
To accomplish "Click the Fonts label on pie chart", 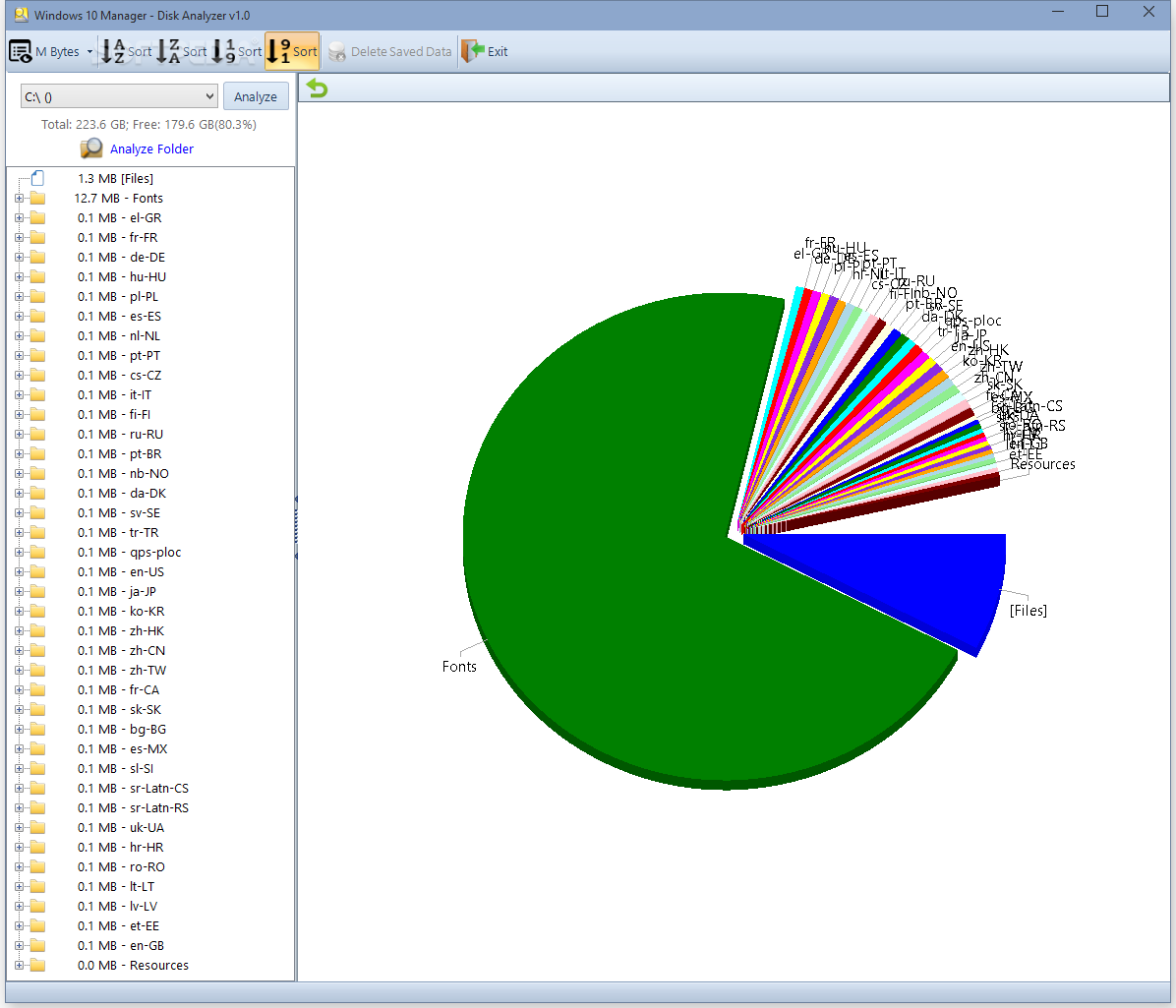I will pyautogui.click(x=459, y=666).
